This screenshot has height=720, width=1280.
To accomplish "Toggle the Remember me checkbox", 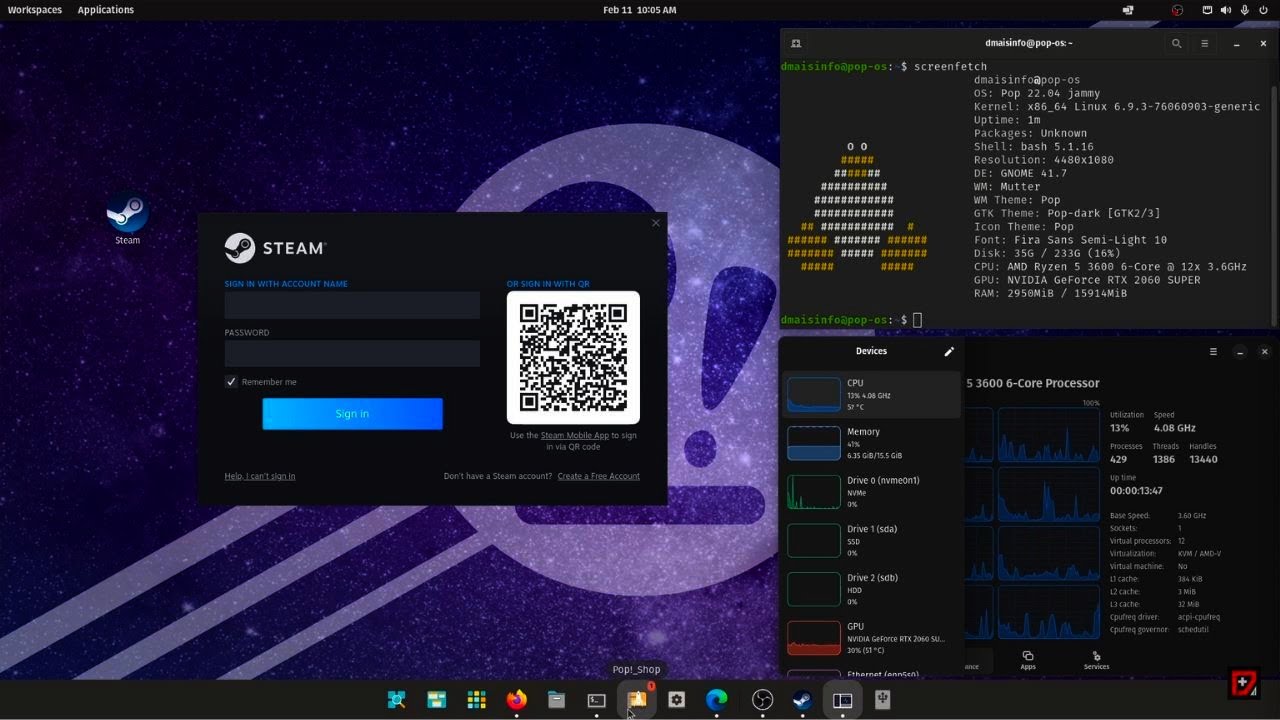I will coord(231,382).
